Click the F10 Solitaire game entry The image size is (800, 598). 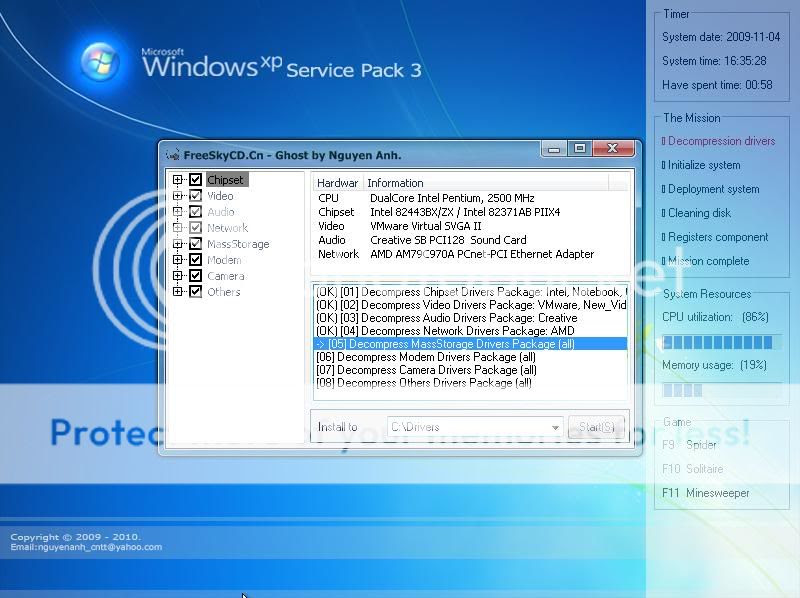click(692, 469)
